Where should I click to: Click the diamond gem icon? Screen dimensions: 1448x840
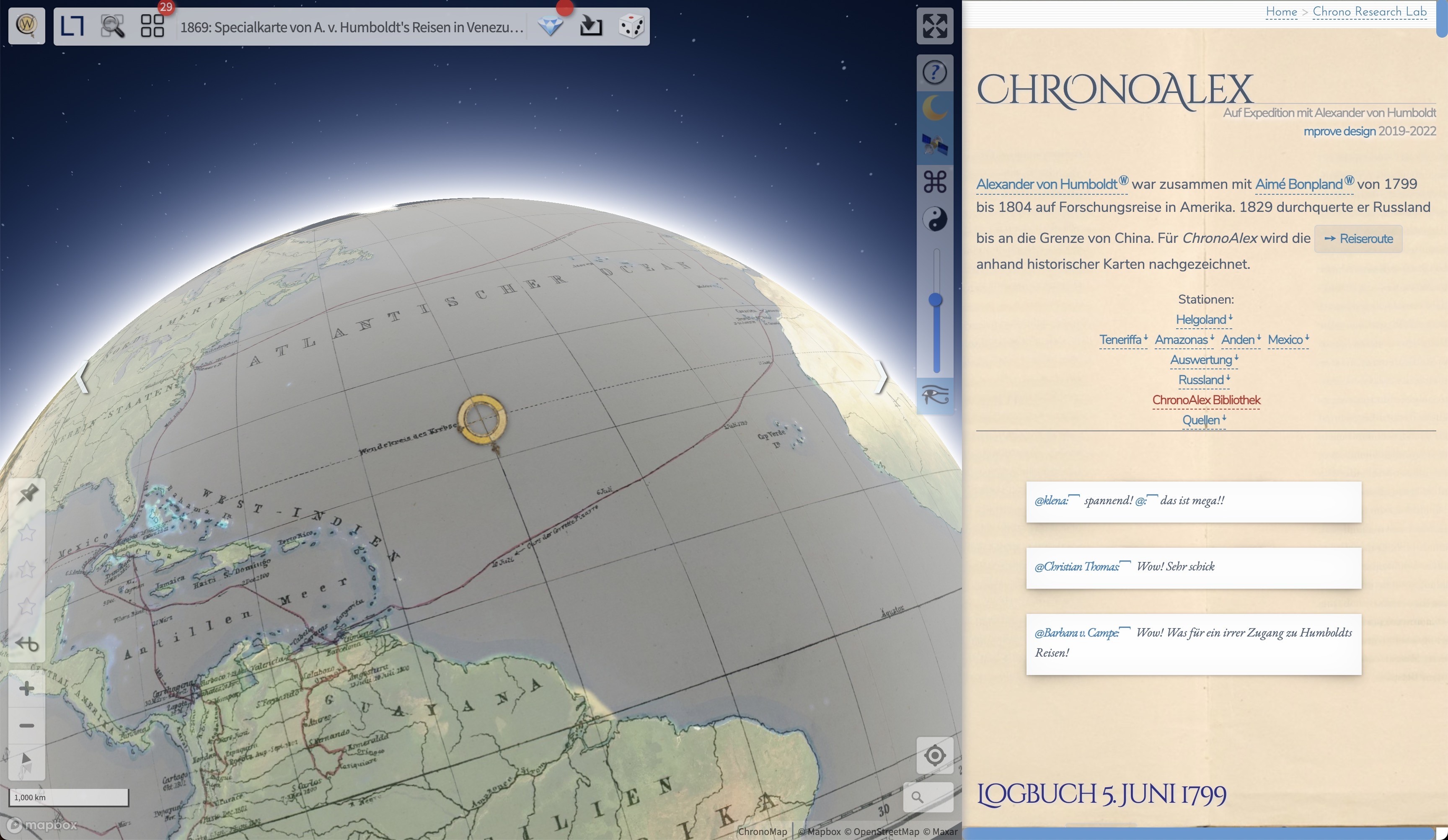(551, 26)
